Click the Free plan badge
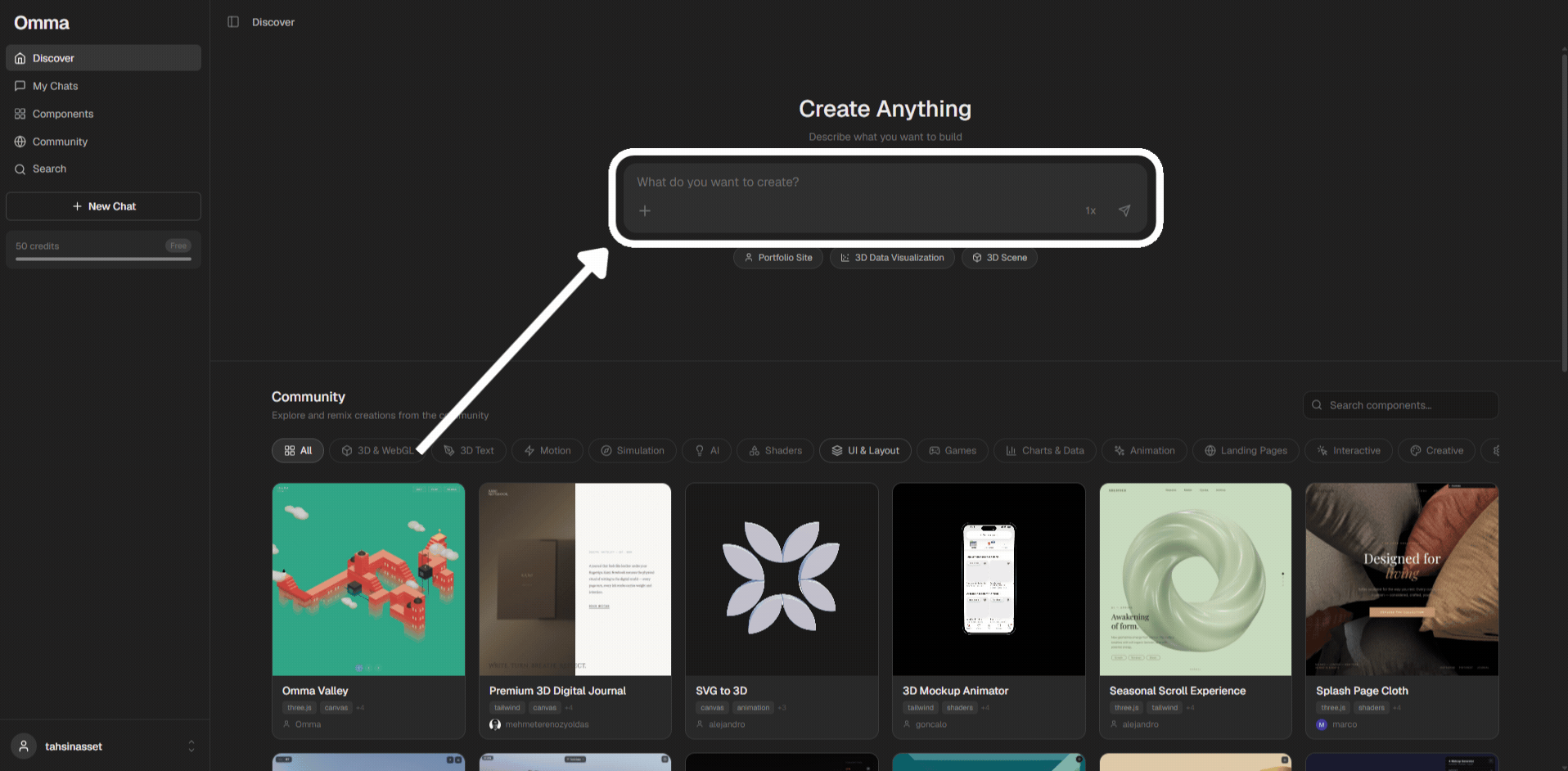Screen dimensions: 1568x771 click(178, 246)
